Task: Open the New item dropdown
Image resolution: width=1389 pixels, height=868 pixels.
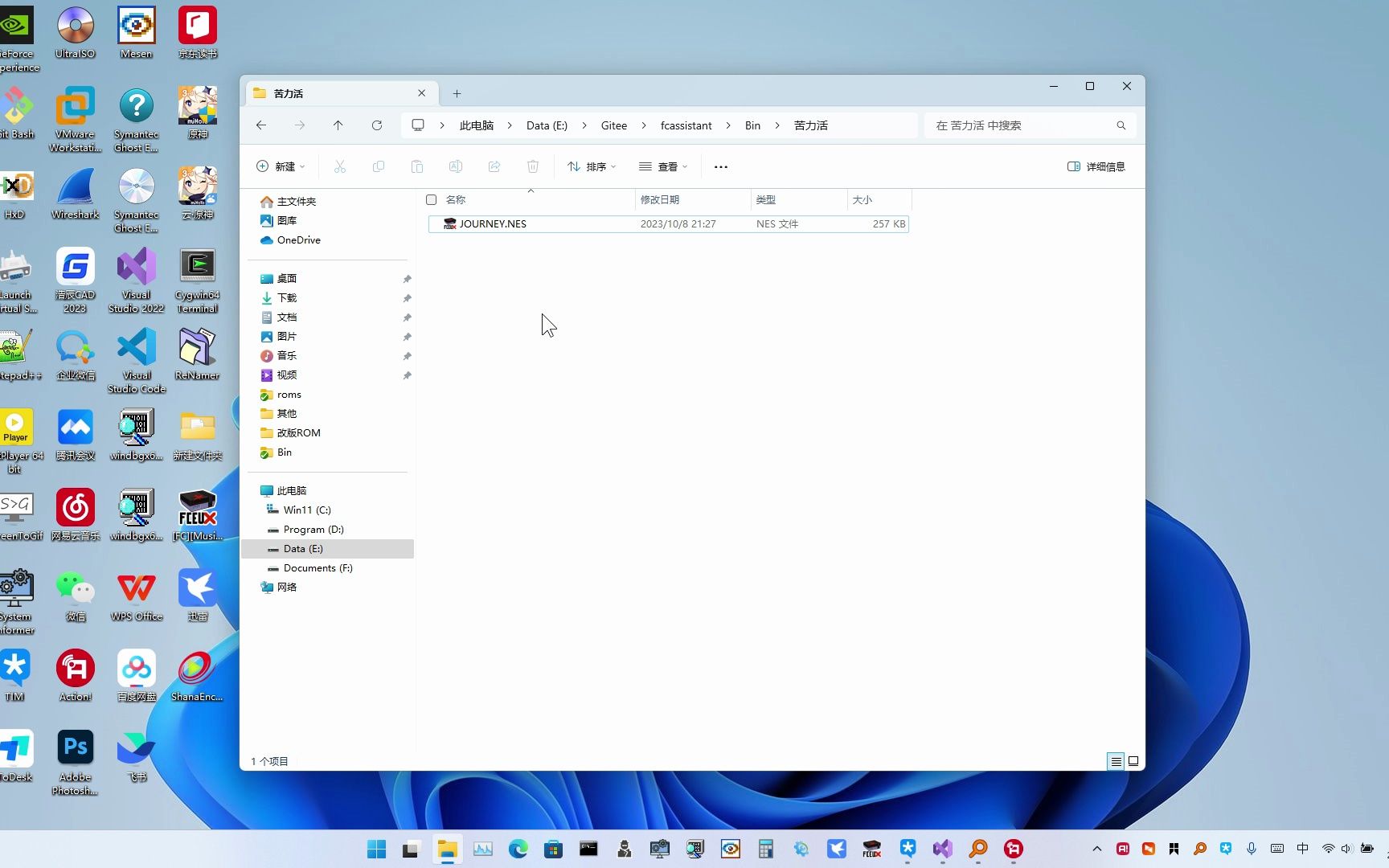Action: tap(281, 166)
